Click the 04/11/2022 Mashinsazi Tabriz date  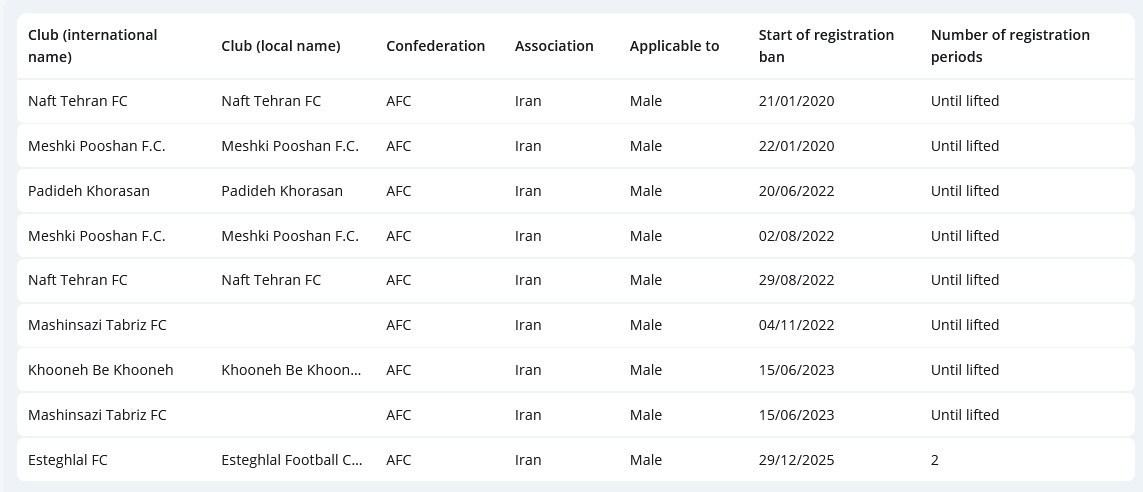[x=796, y=325]
